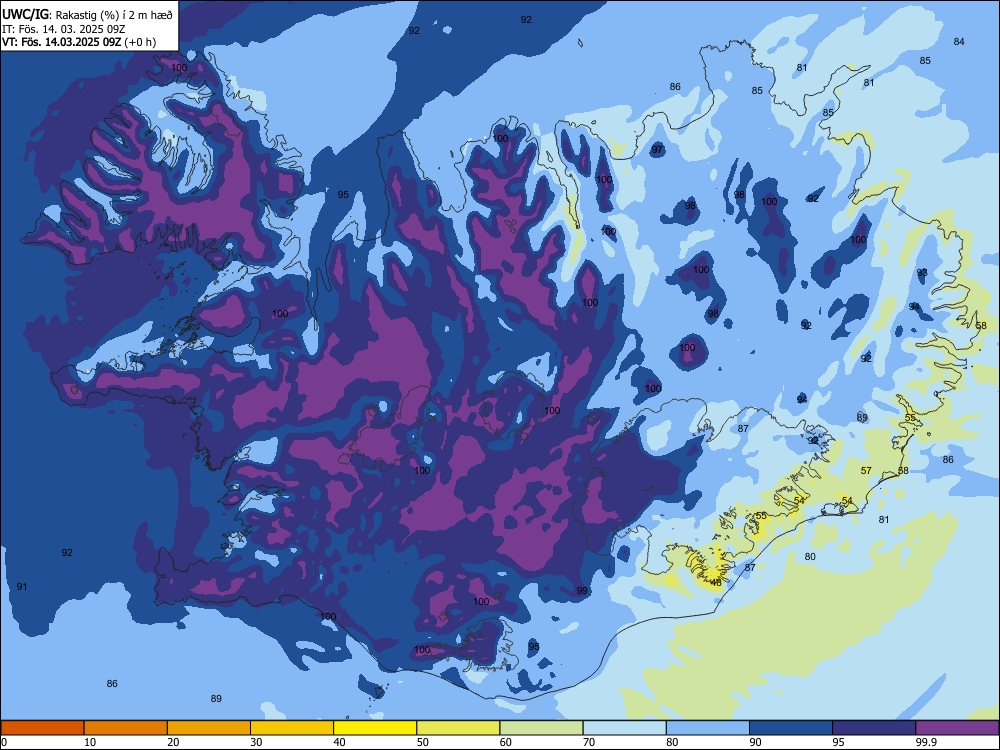Click the 50–60 pale yellow legend swatch
The image size is (1000, 750).
458,728
